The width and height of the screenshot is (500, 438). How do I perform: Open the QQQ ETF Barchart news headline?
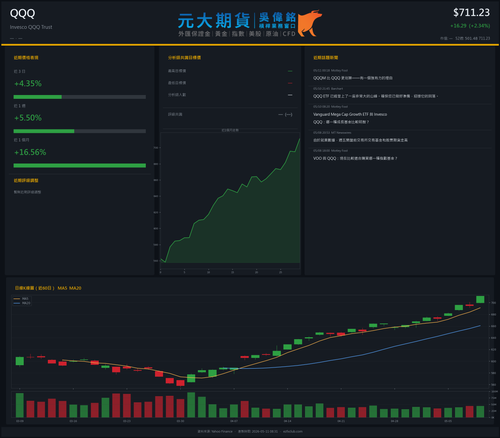[375, 96]
